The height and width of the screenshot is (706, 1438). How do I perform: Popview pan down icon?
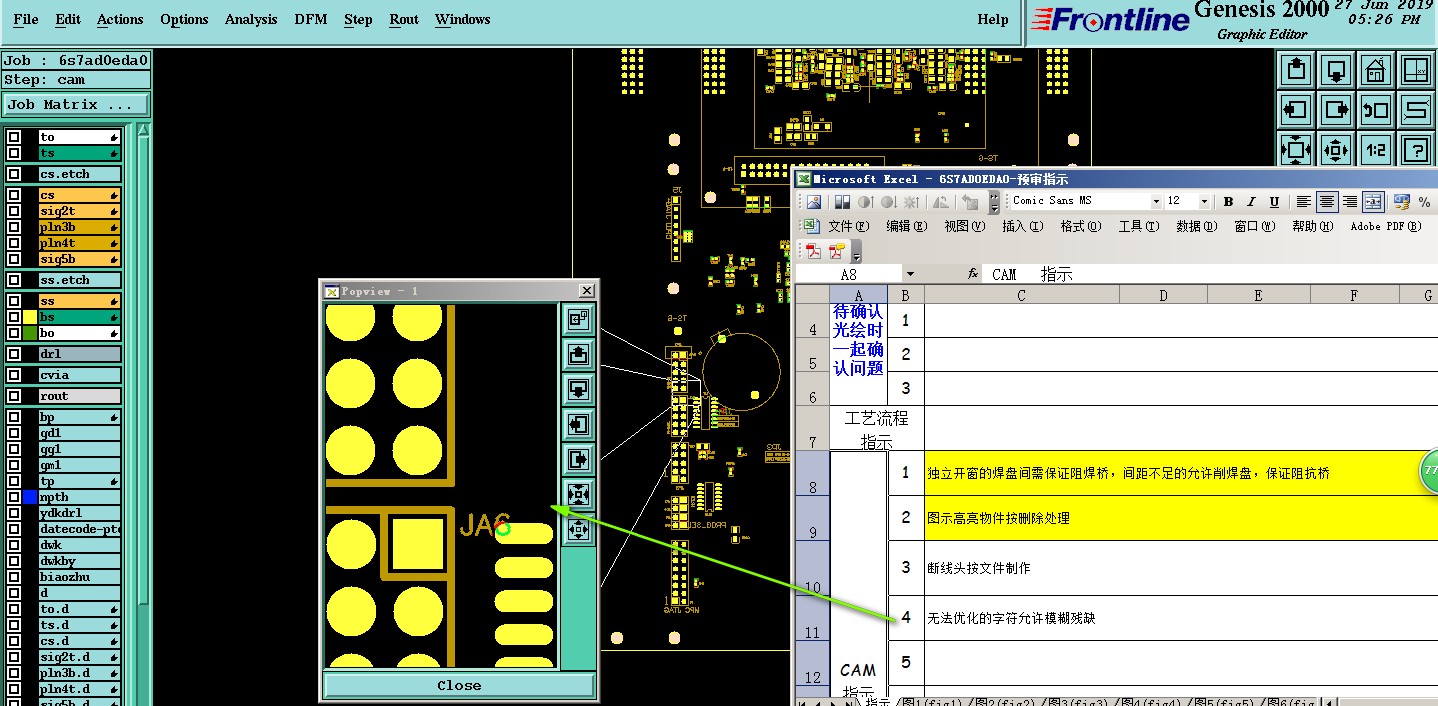tap(578, 389)
